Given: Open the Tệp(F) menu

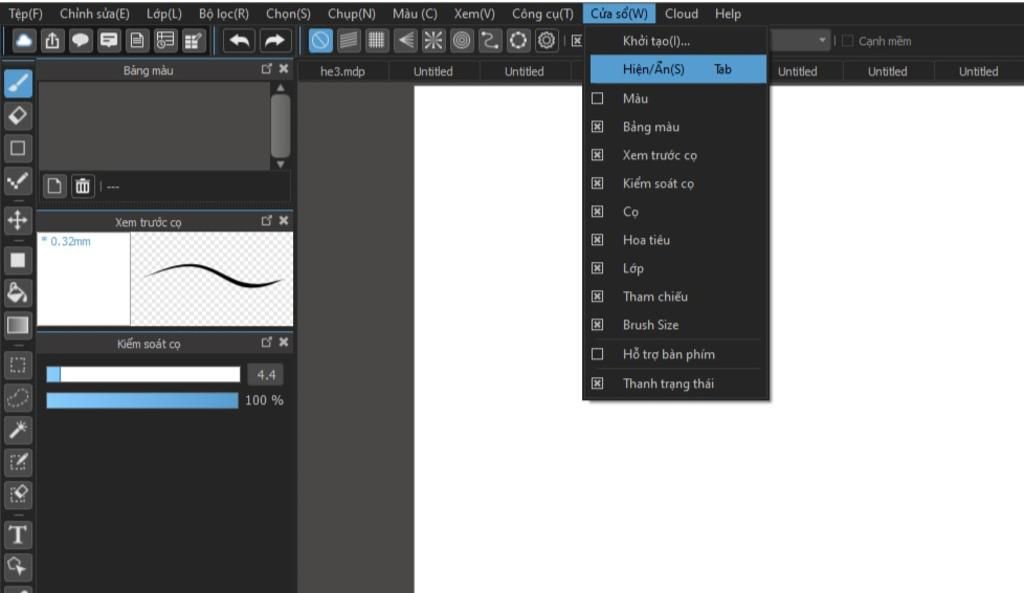Looking at the screenshot, I should pos(25,14).
